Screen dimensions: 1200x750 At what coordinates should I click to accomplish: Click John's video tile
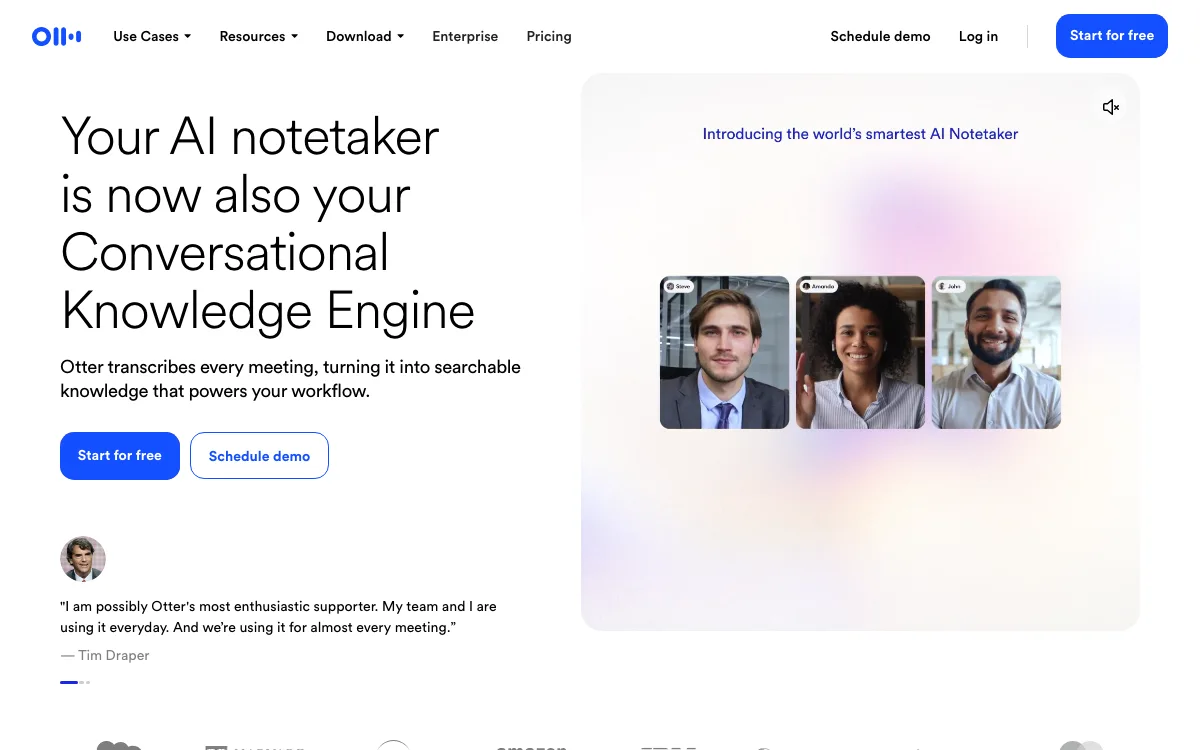click(996, 352)
